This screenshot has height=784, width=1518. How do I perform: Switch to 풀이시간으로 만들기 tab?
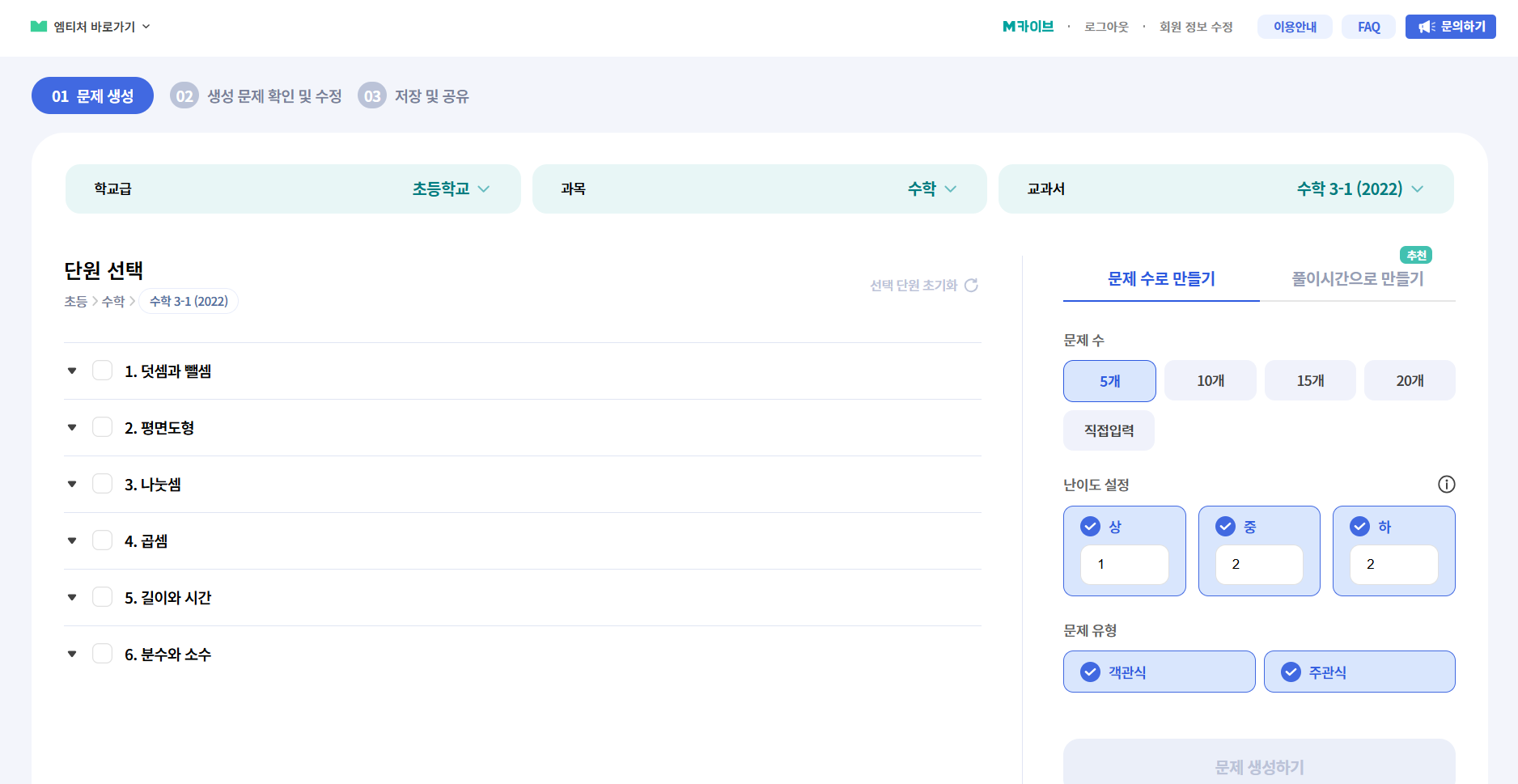1357,279
